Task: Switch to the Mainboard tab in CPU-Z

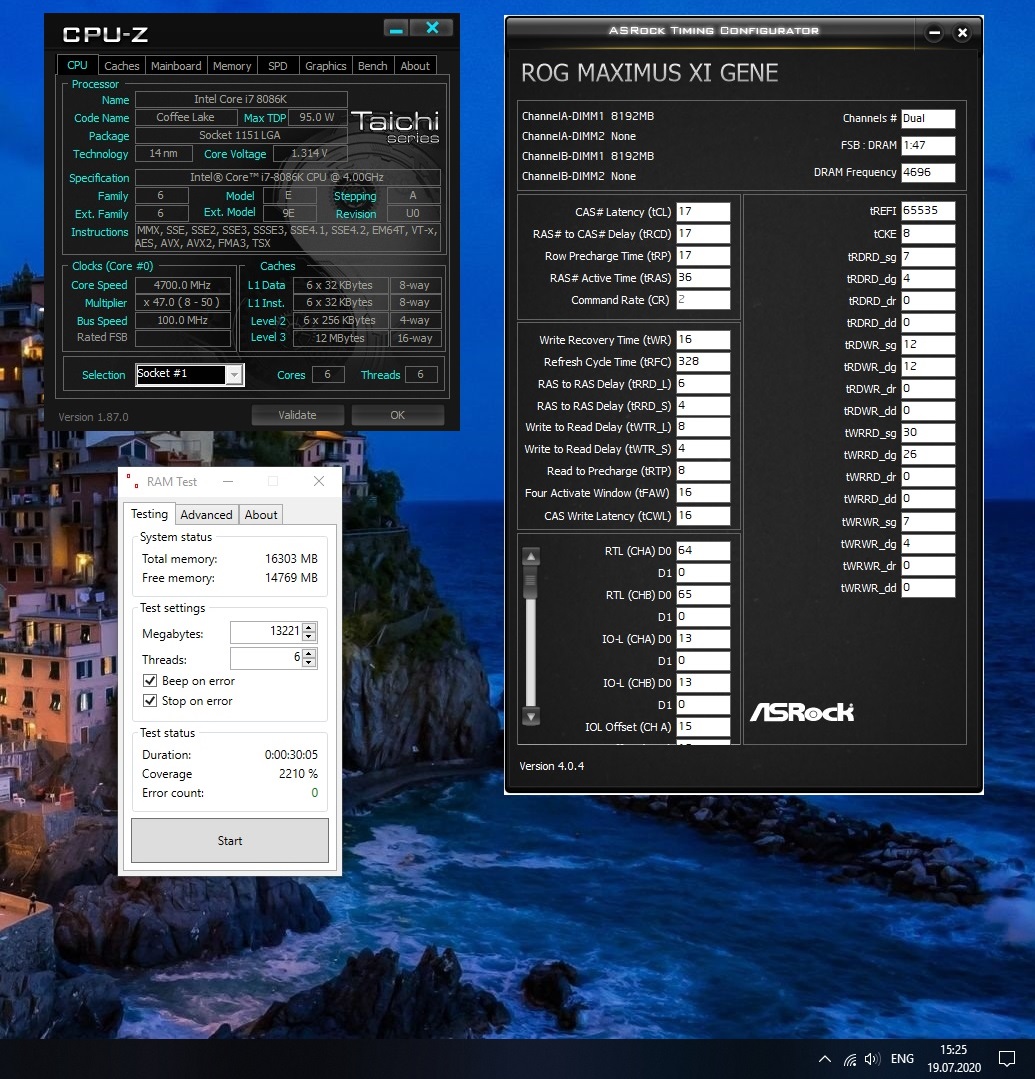Action: pyautogui.click(x=176, y=66)
